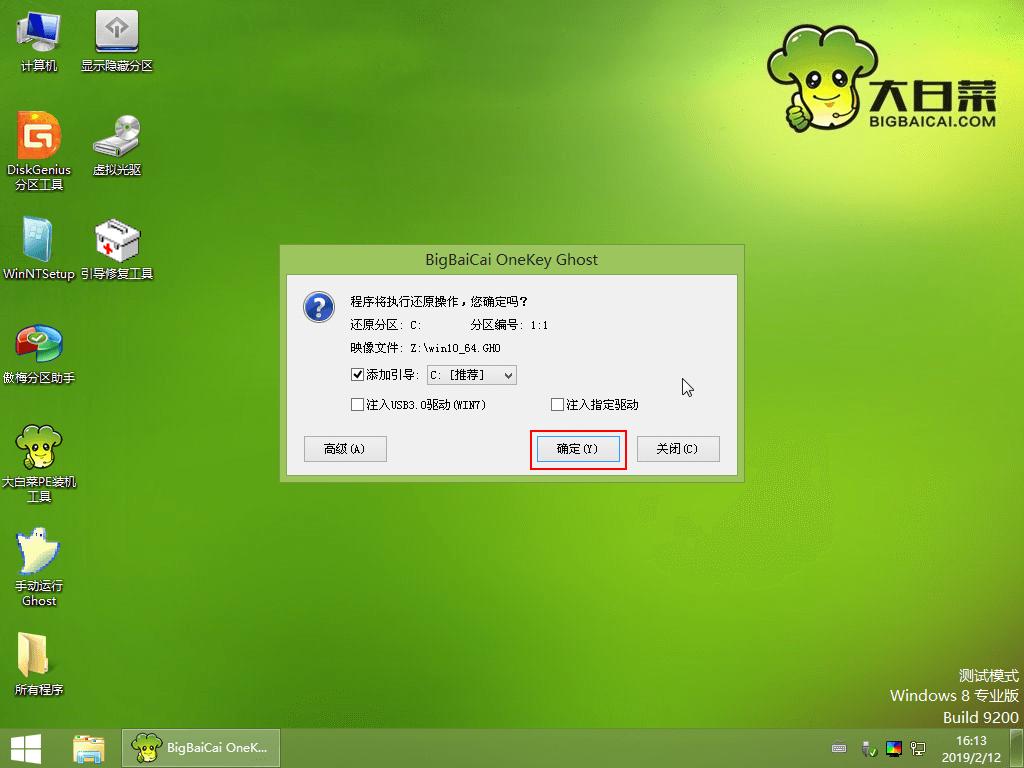
Task: Click the keyboard tray icon
Action: point(839,748)
